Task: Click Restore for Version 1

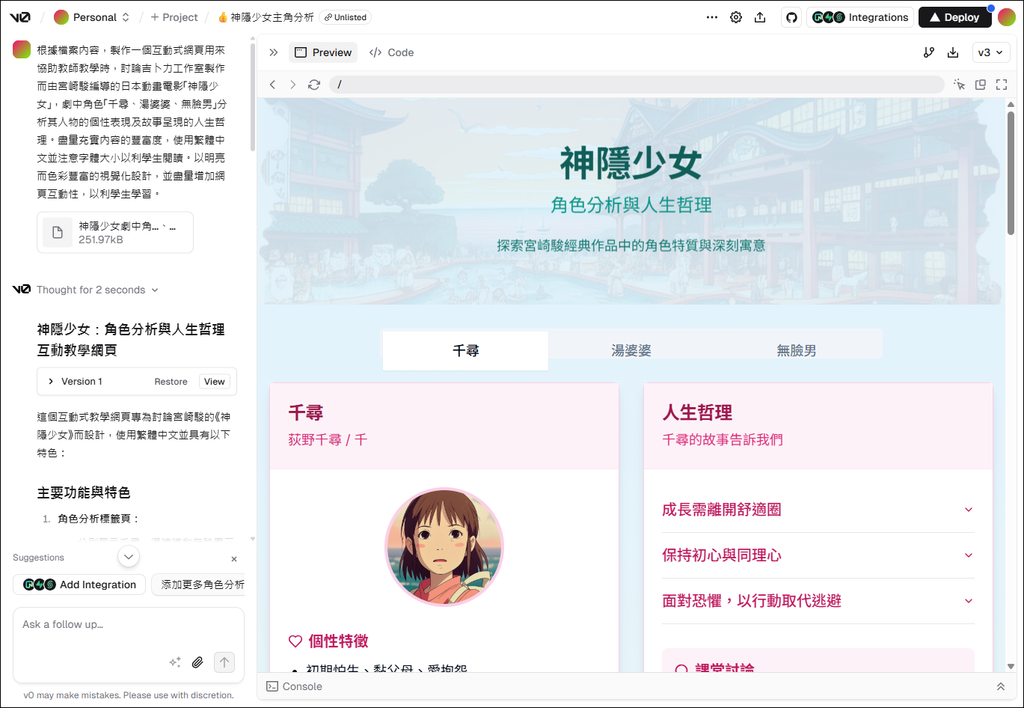Action: click(170, 381)
